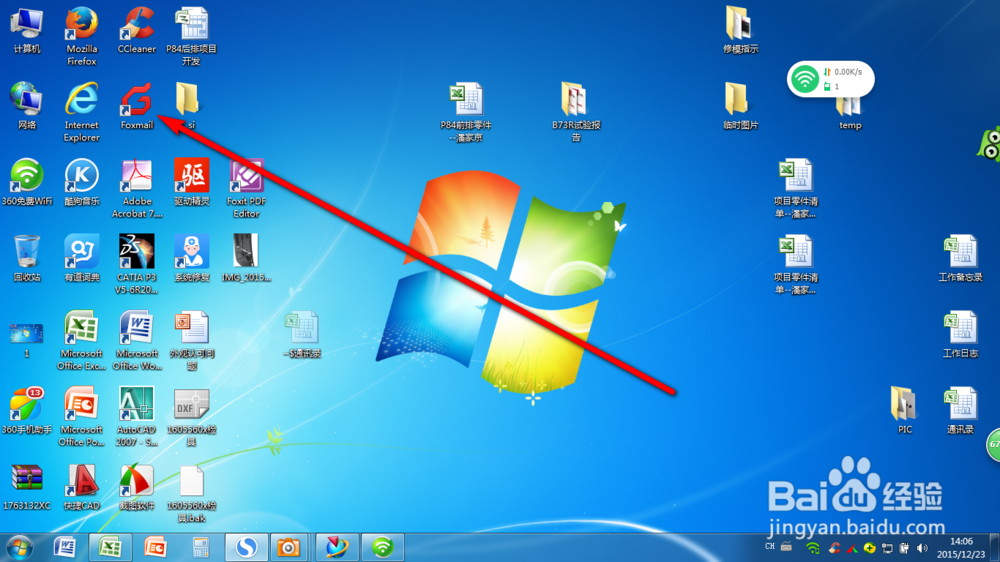Select the Microsoft Office PowerPoint desktop shortcut
Image resolution: width=1000 pixels, height=562 pixels.
click(x=81, y=416)
